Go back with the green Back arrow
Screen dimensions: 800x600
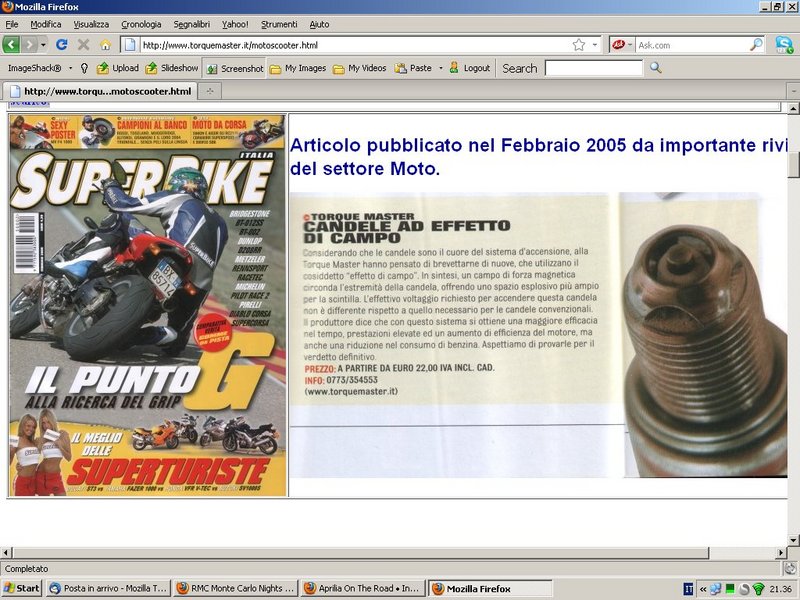point(11,45)
